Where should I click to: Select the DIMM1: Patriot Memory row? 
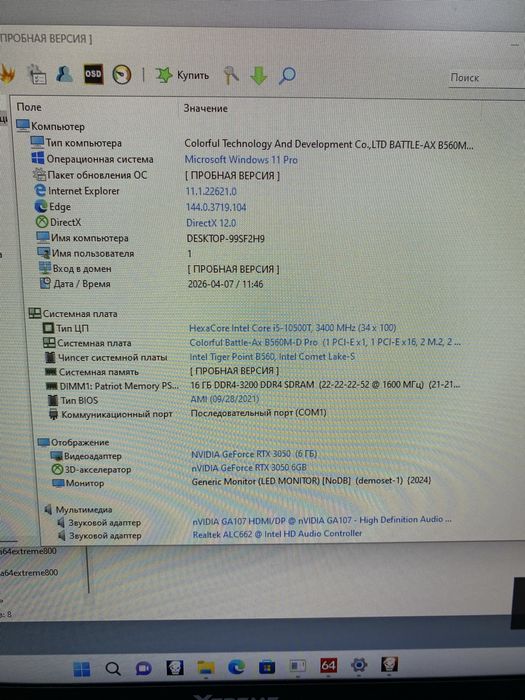[x=252, y=385]
